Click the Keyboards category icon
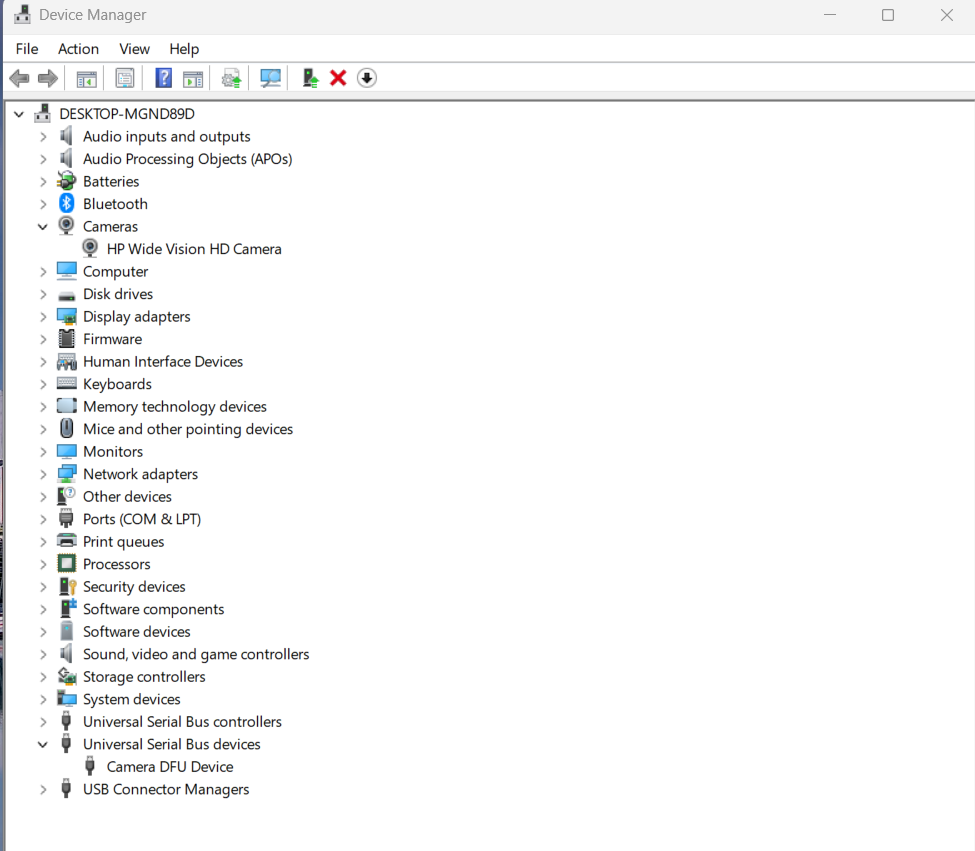Image resolution: width=975 pixels, height=851 pixels. click(67, 384)
